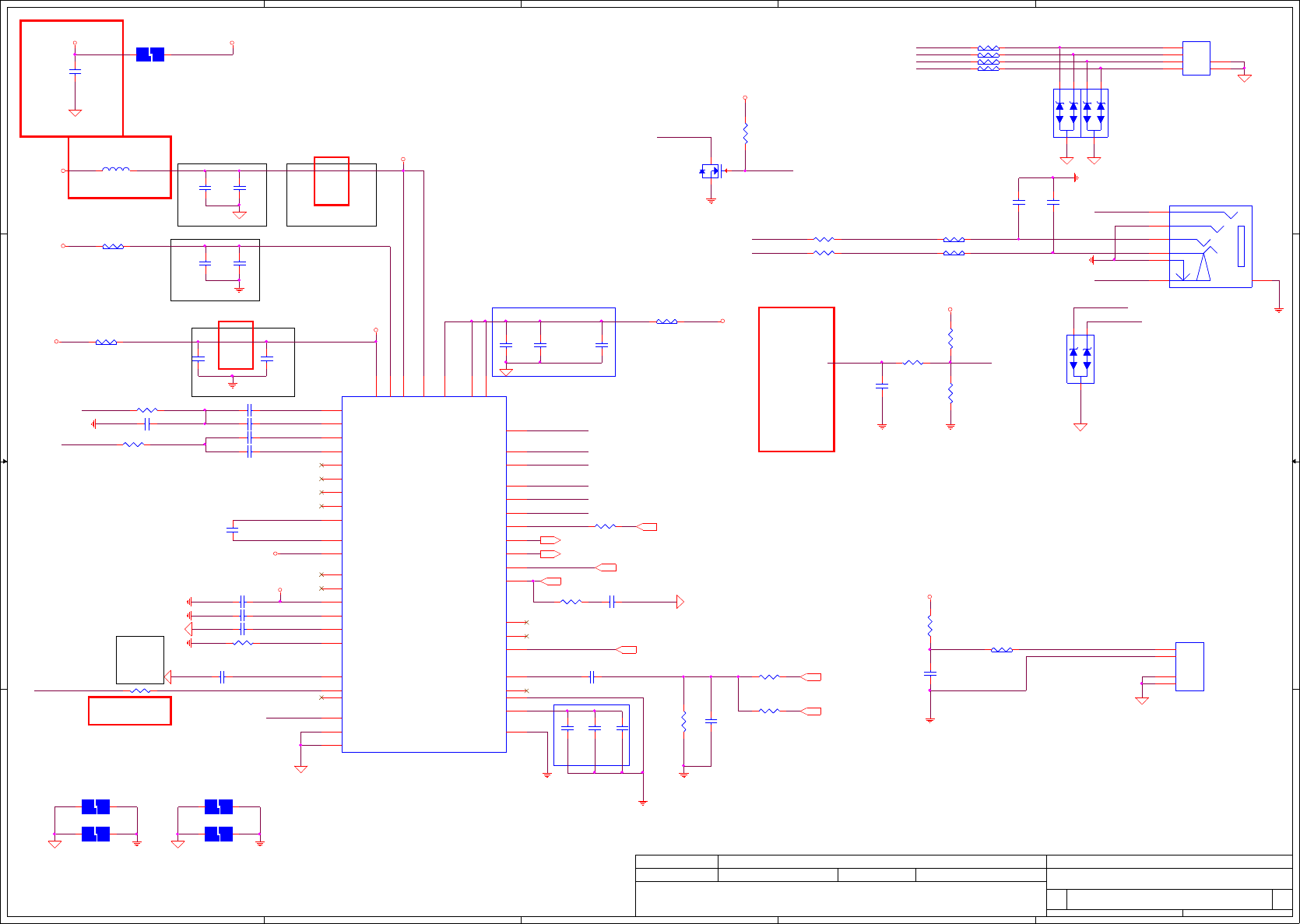The image size is (1300, 924).
Task: Select the large central IC chip block
Action: point(424,574)
